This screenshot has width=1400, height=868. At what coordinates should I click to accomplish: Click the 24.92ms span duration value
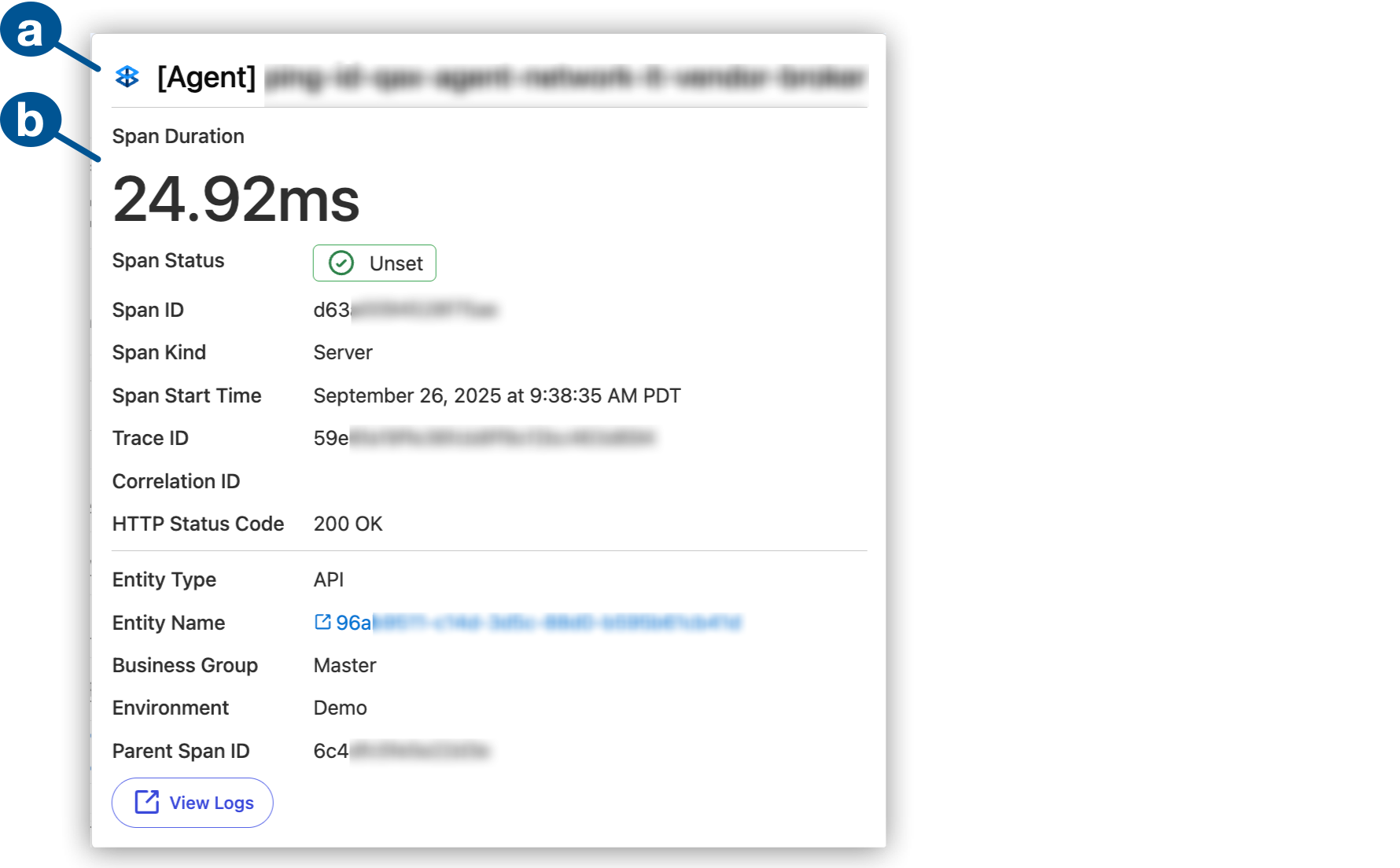point(236,200)
